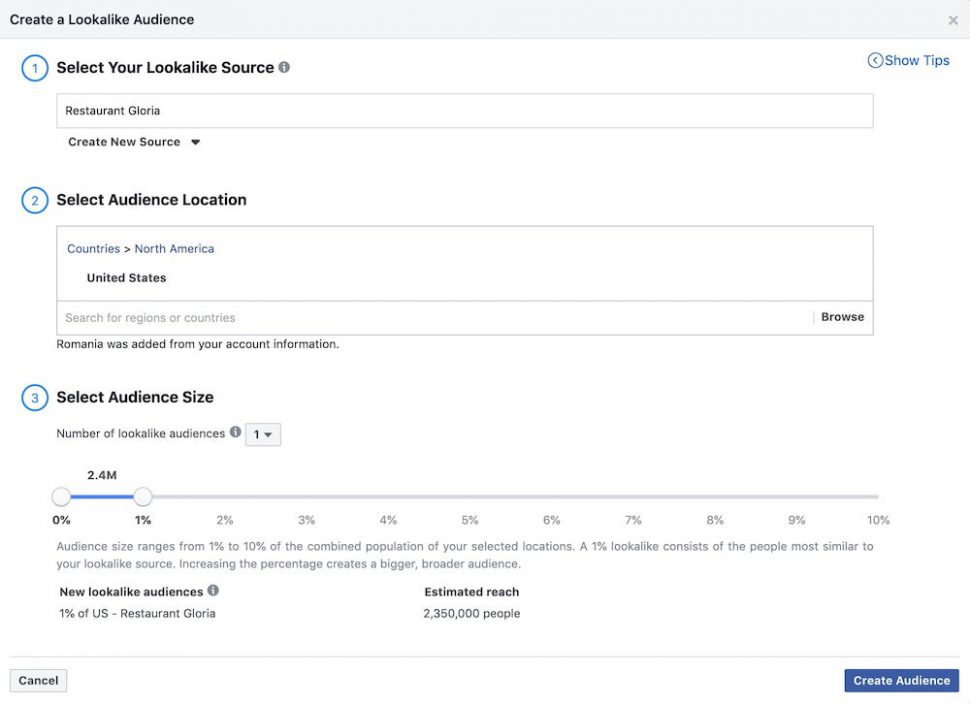
Task: Open the Browse location picker
Action: [842, 316]
